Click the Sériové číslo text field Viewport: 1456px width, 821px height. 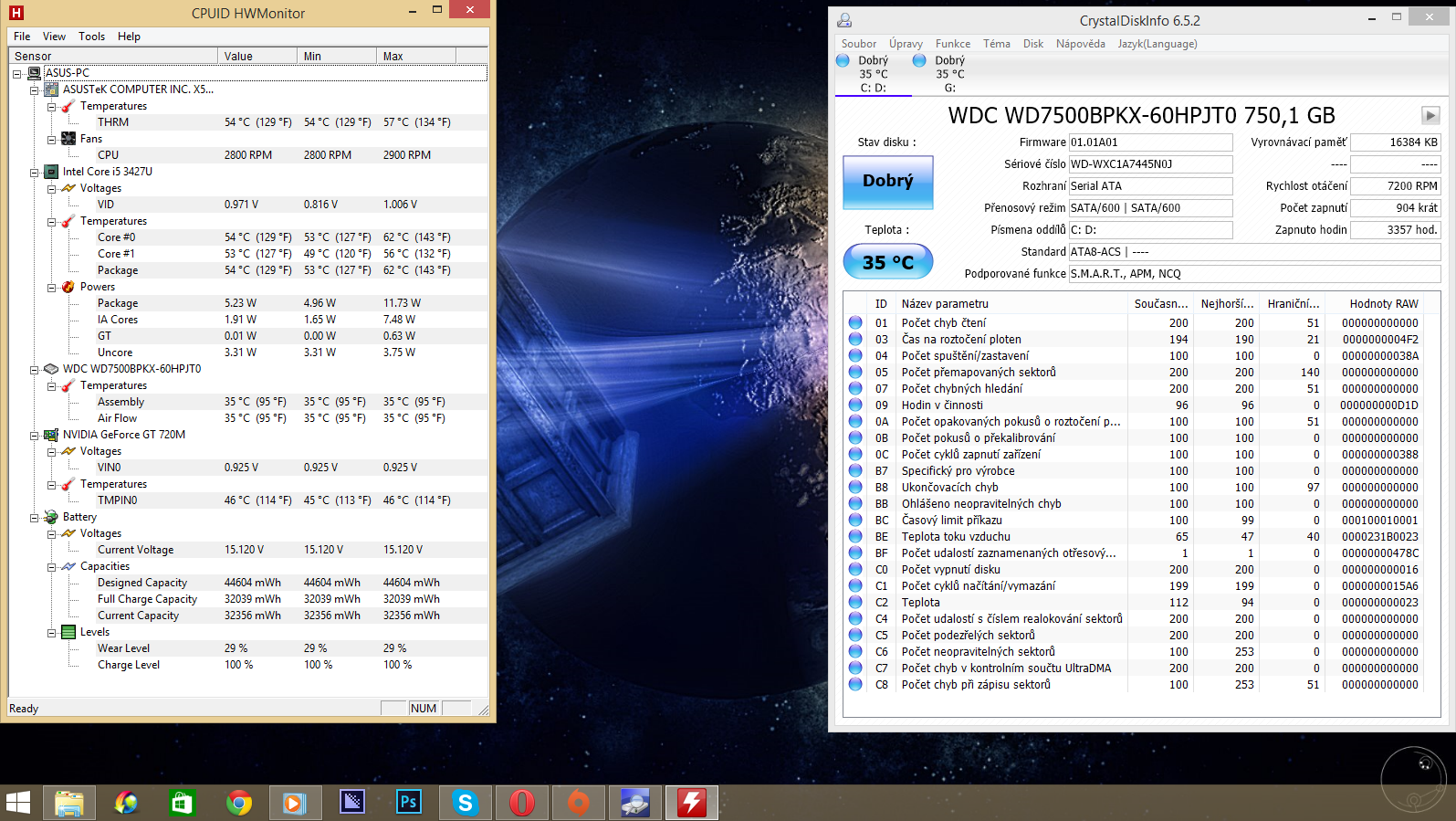pyautogui.click(x=1150, y=164)
